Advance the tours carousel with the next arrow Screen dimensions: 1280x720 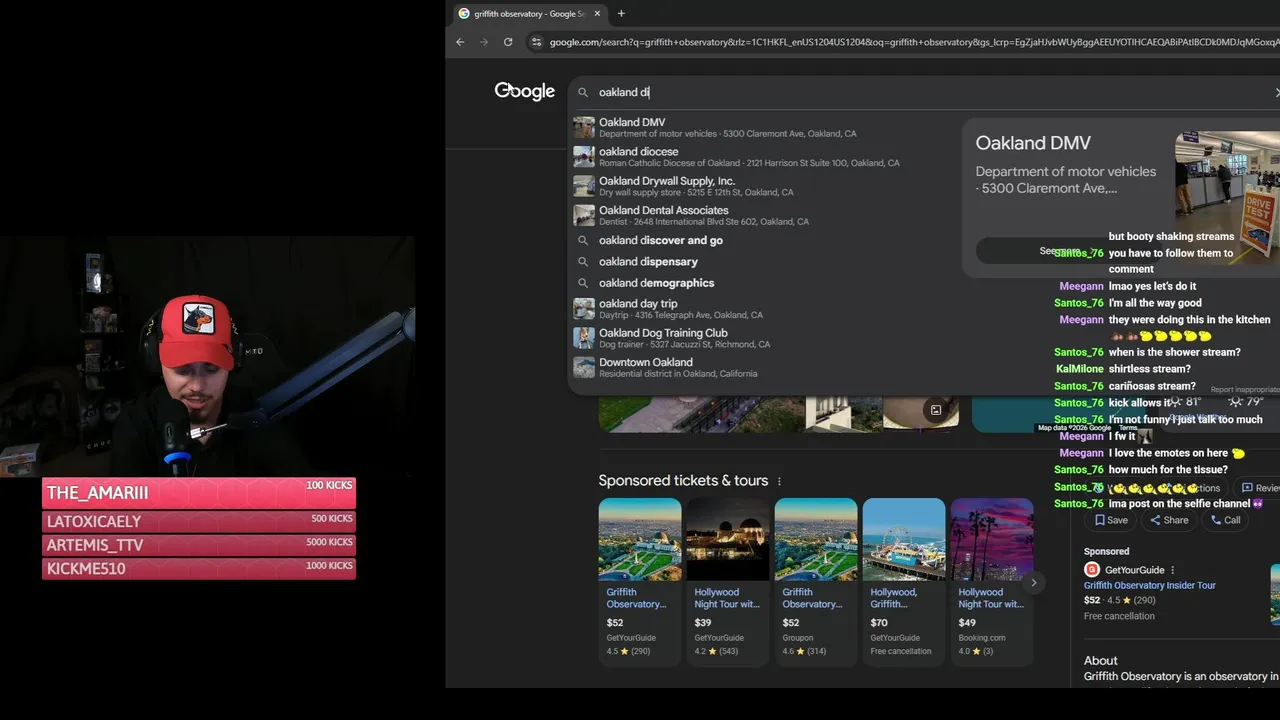click(x=1034, y=582)
